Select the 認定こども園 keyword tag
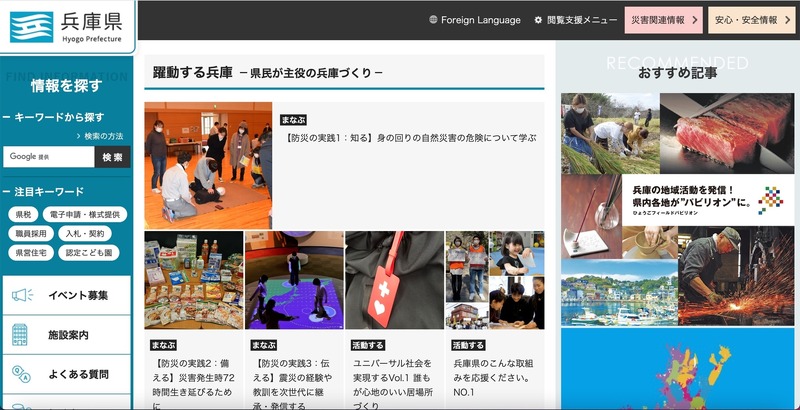 point(89,252)
